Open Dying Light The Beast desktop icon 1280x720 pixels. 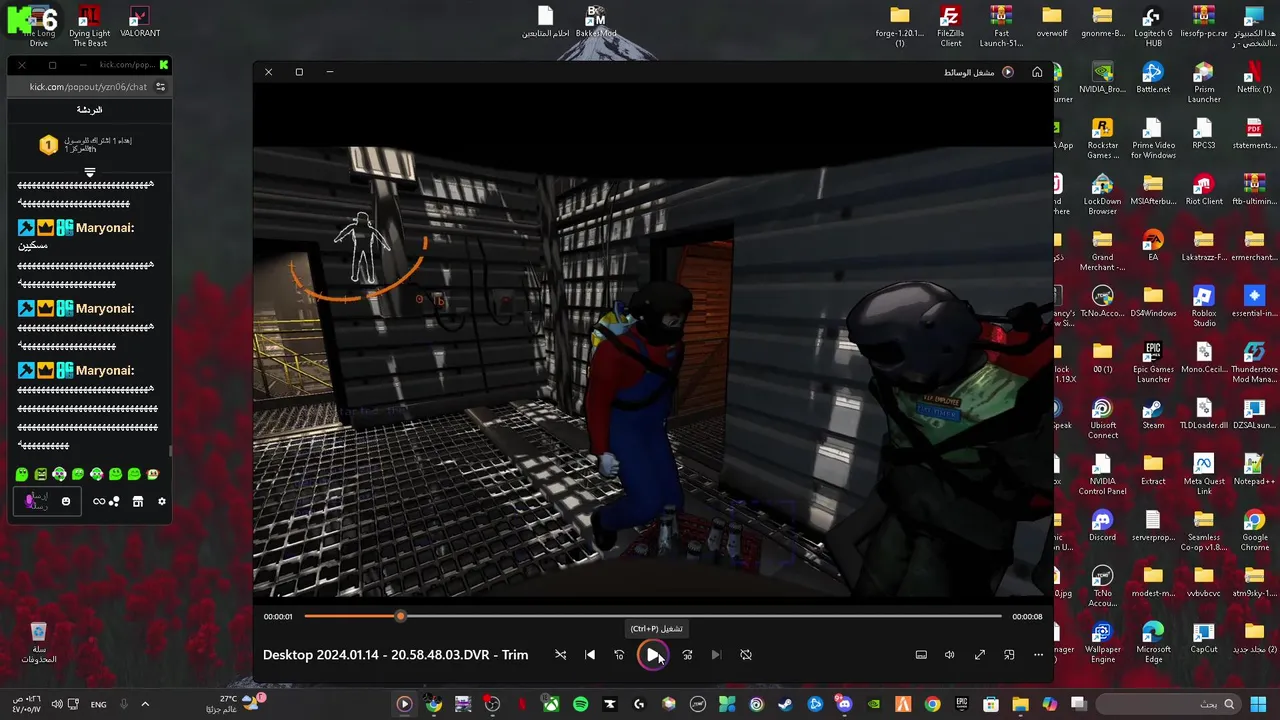[89, 26]
